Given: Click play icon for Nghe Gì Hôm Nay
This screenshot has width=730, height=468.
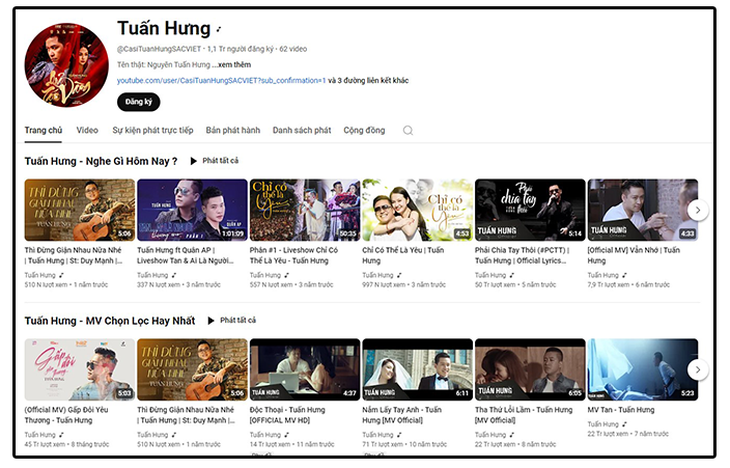Looking at the screenshot, I should 193,161.
